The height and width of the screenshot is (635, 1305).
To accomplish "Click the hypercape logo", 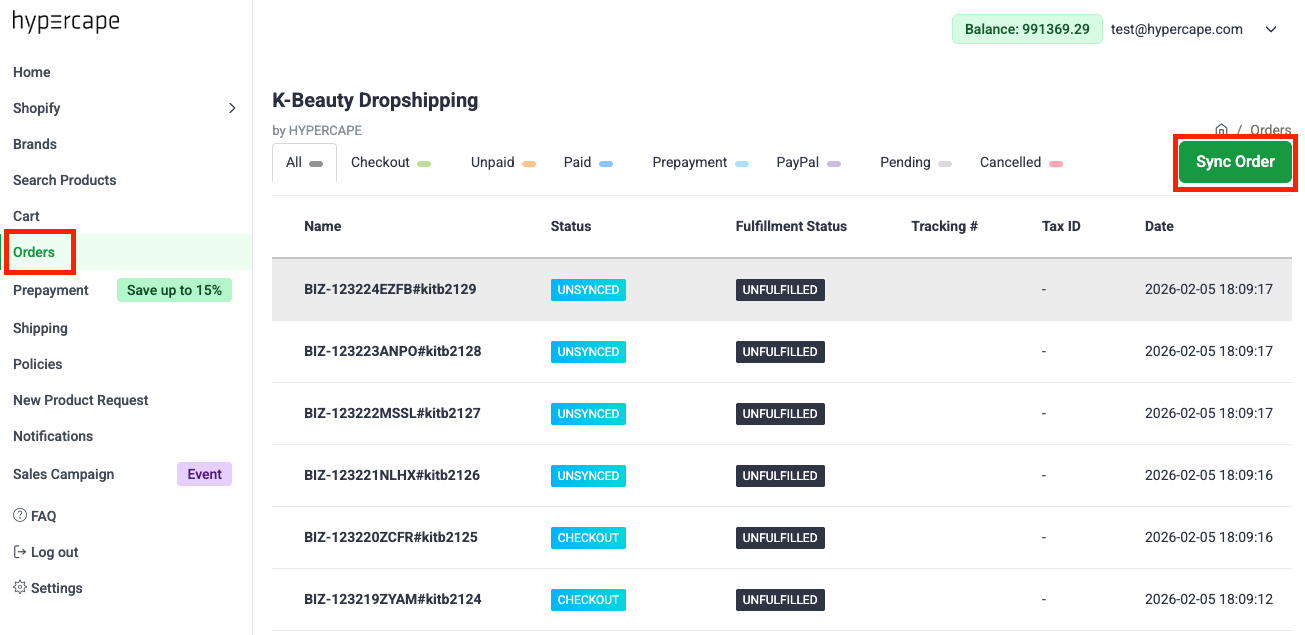I will click(65, 21).
